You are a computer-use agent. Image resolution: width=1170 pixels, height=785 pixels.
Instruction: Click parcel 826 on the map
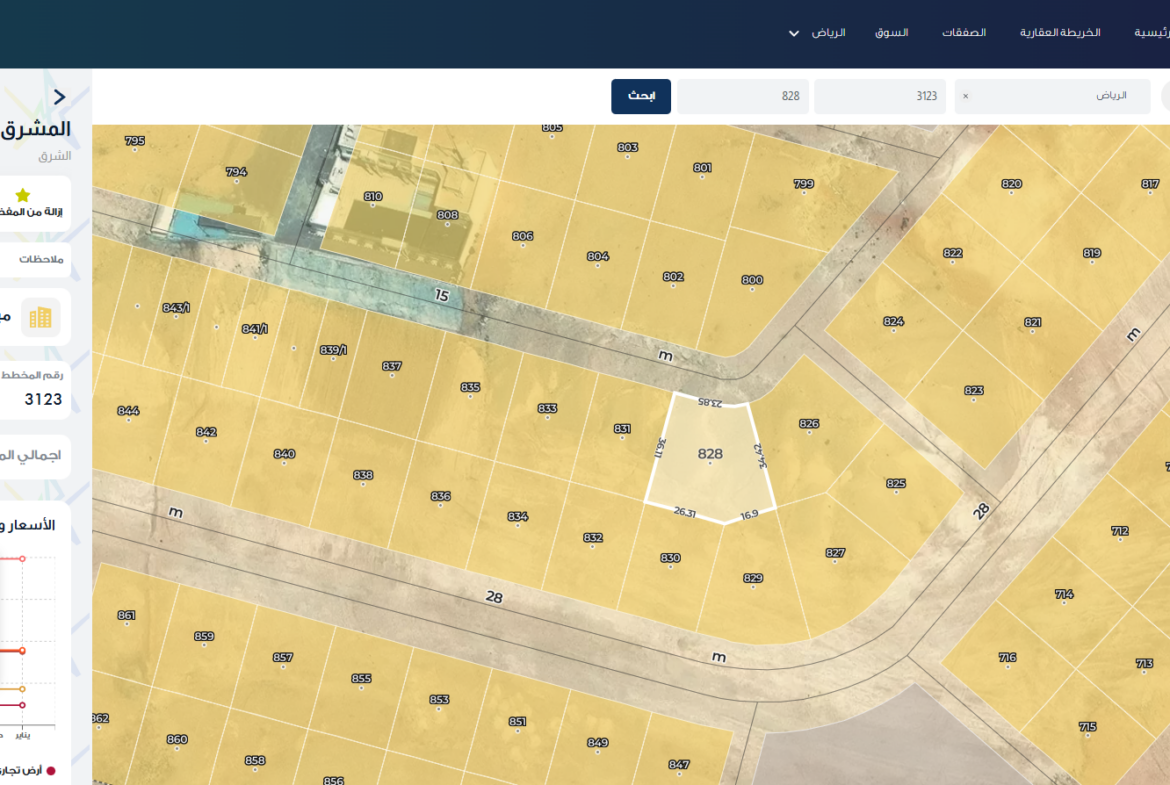809,425
